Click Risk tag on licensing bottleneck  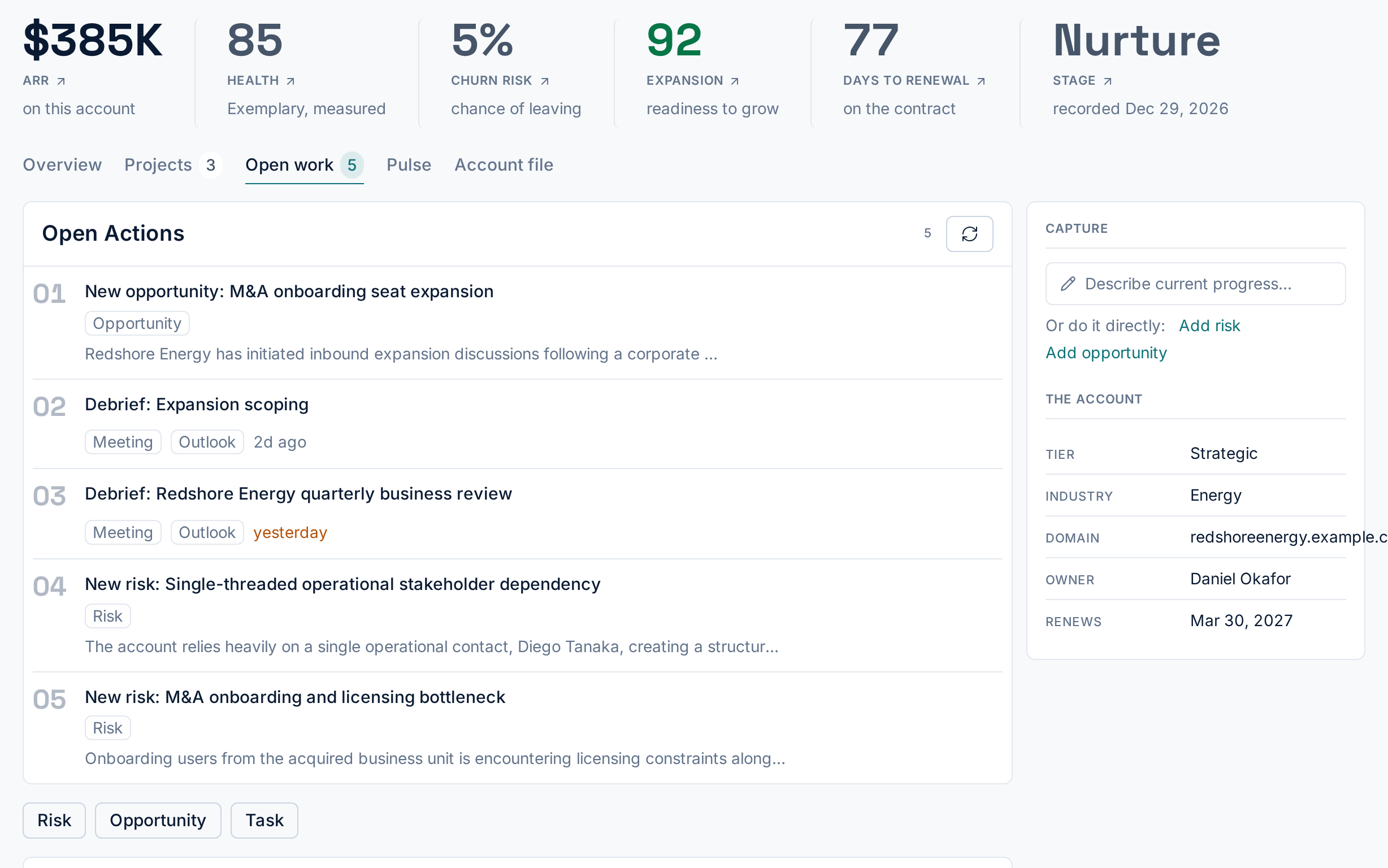point(107,728)
